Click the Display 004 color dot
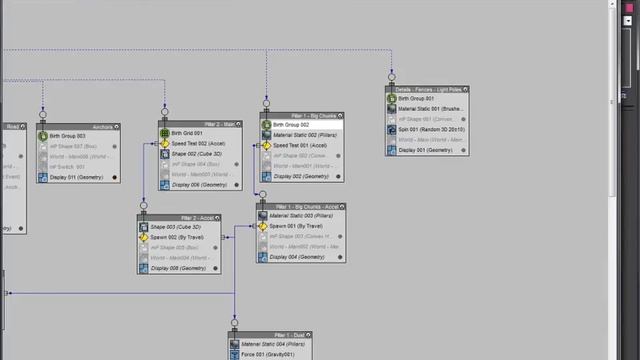The image size is (640, 360). (340, 257)
